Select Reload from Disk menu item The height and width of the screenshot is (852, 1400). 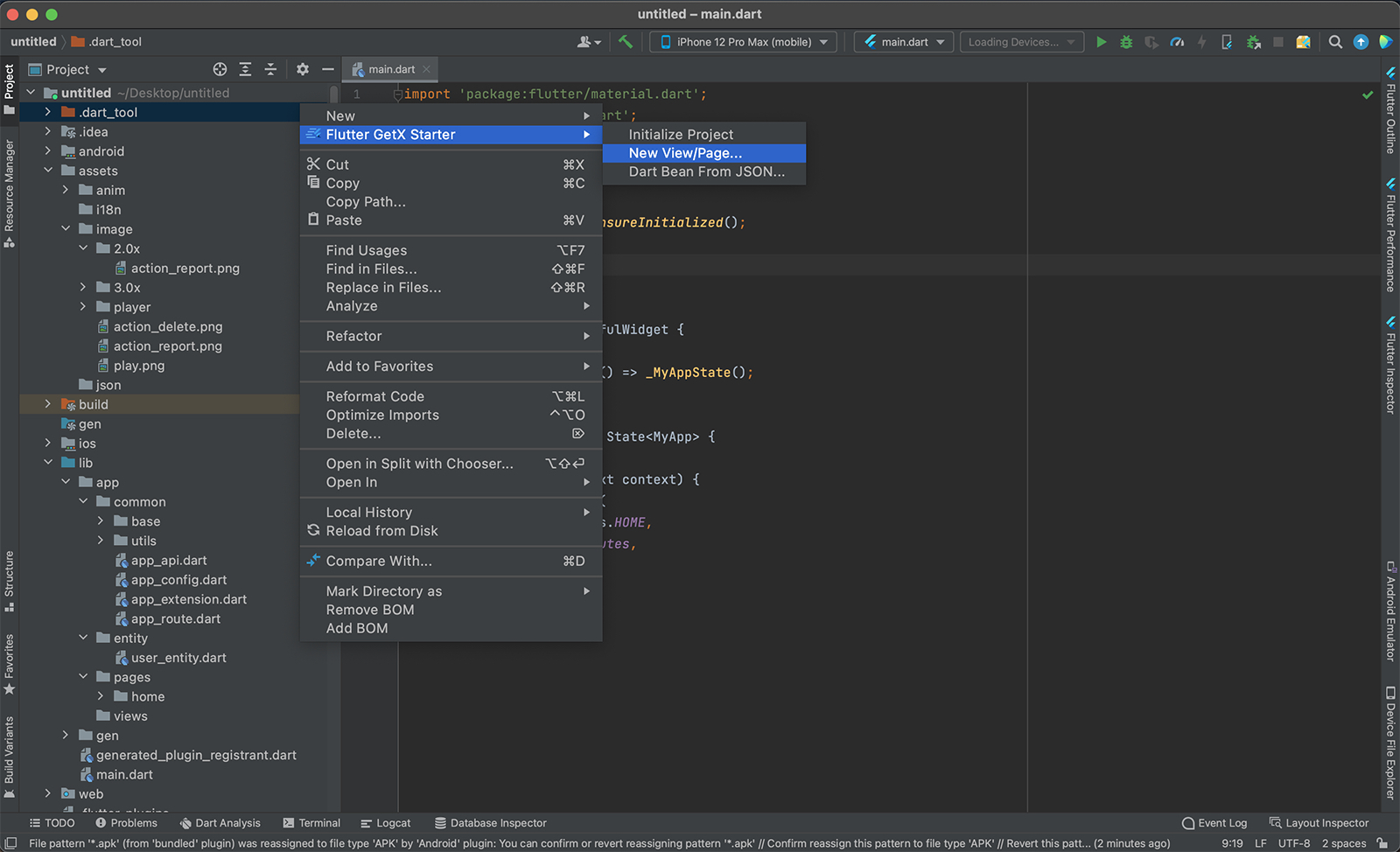(x=451, y=531)
